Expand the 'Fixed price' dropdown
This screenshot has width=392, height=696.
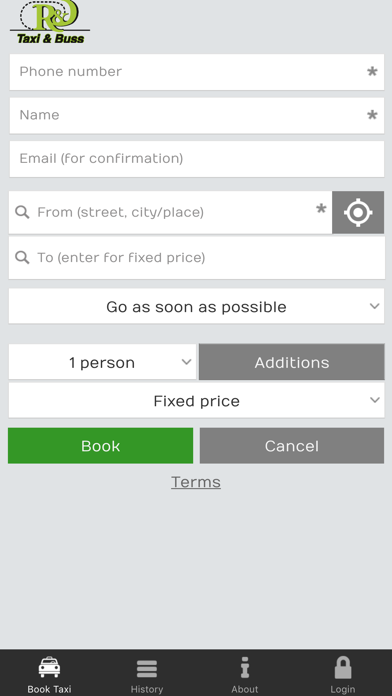(x=196, y=400)
